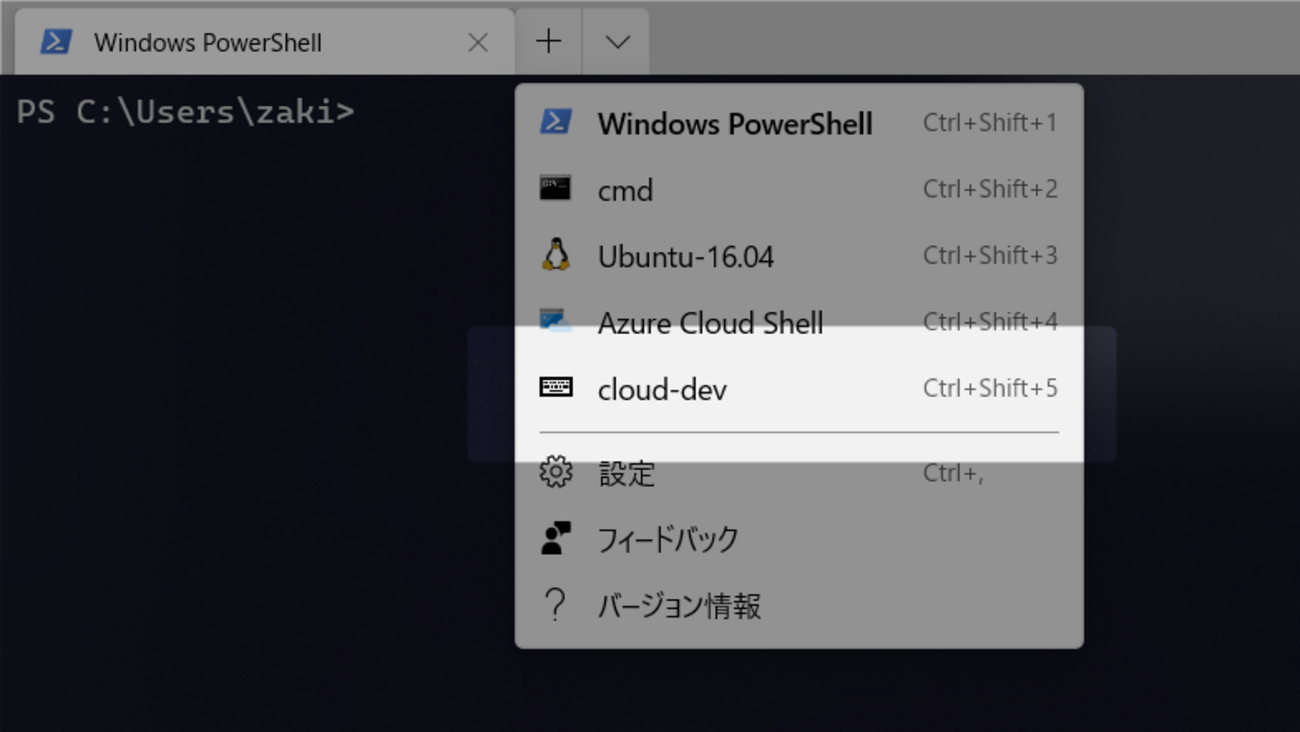Screen dimensions: 1300x732
Task: Click the feedback person icon
Action: (556, 539)
